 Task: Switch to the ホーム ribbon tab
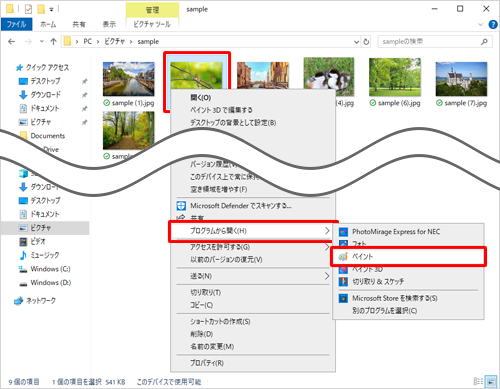pyautogui.click(x=48, y=24)
